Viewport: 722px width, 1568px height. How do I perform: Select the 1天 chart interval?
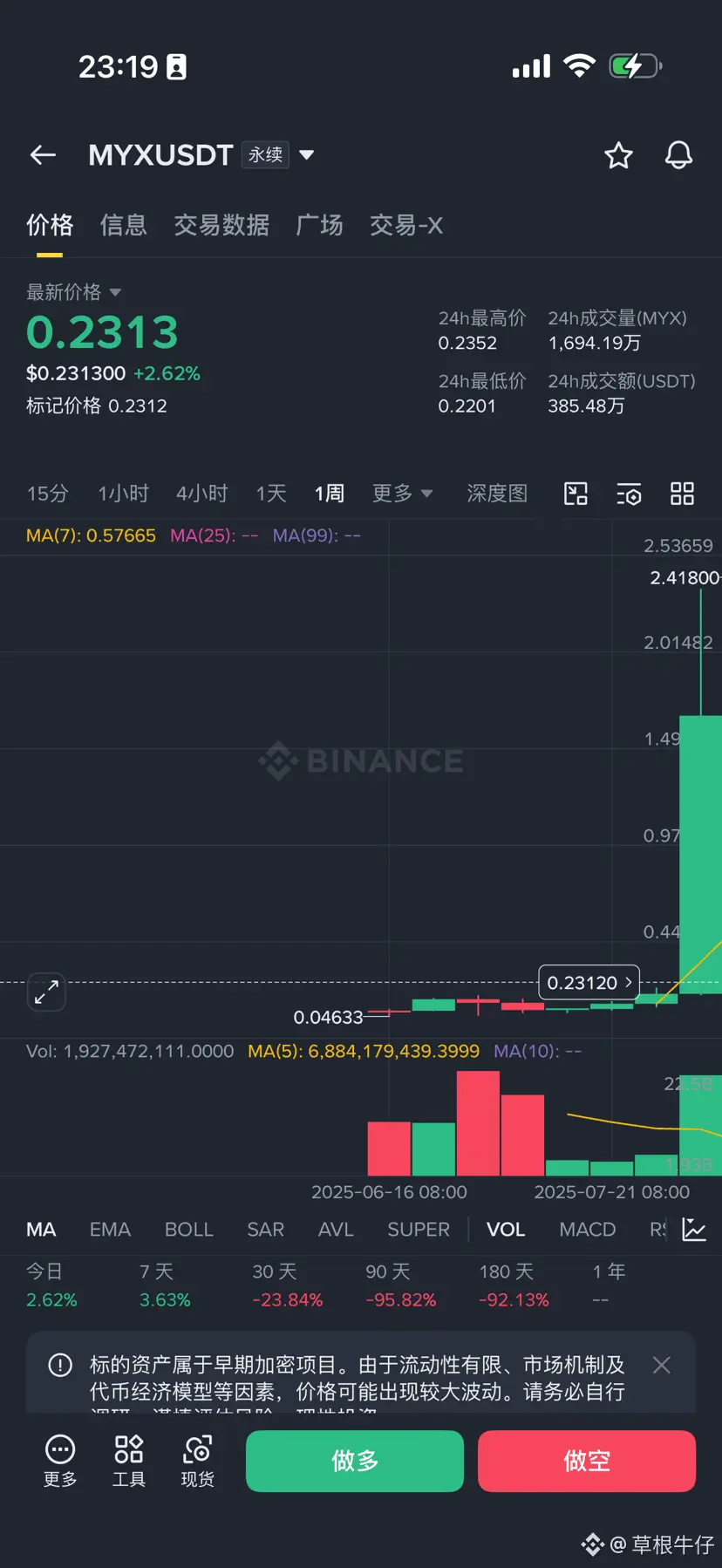click(271, 494)
